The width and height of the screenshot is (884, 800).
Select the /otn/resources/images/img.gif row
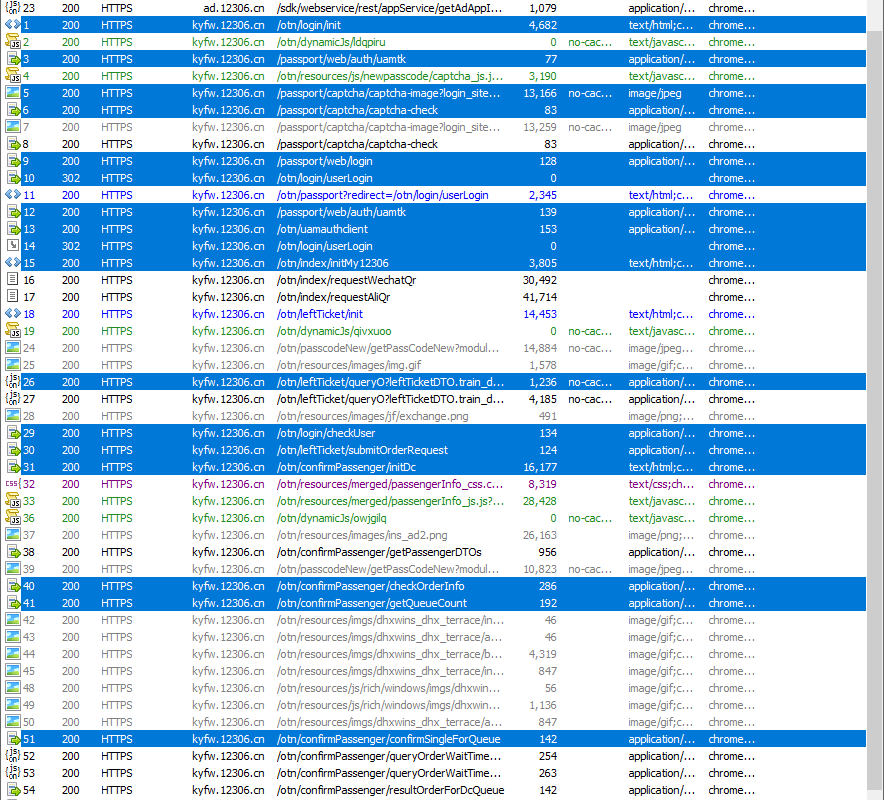click(x=433, y=365)
